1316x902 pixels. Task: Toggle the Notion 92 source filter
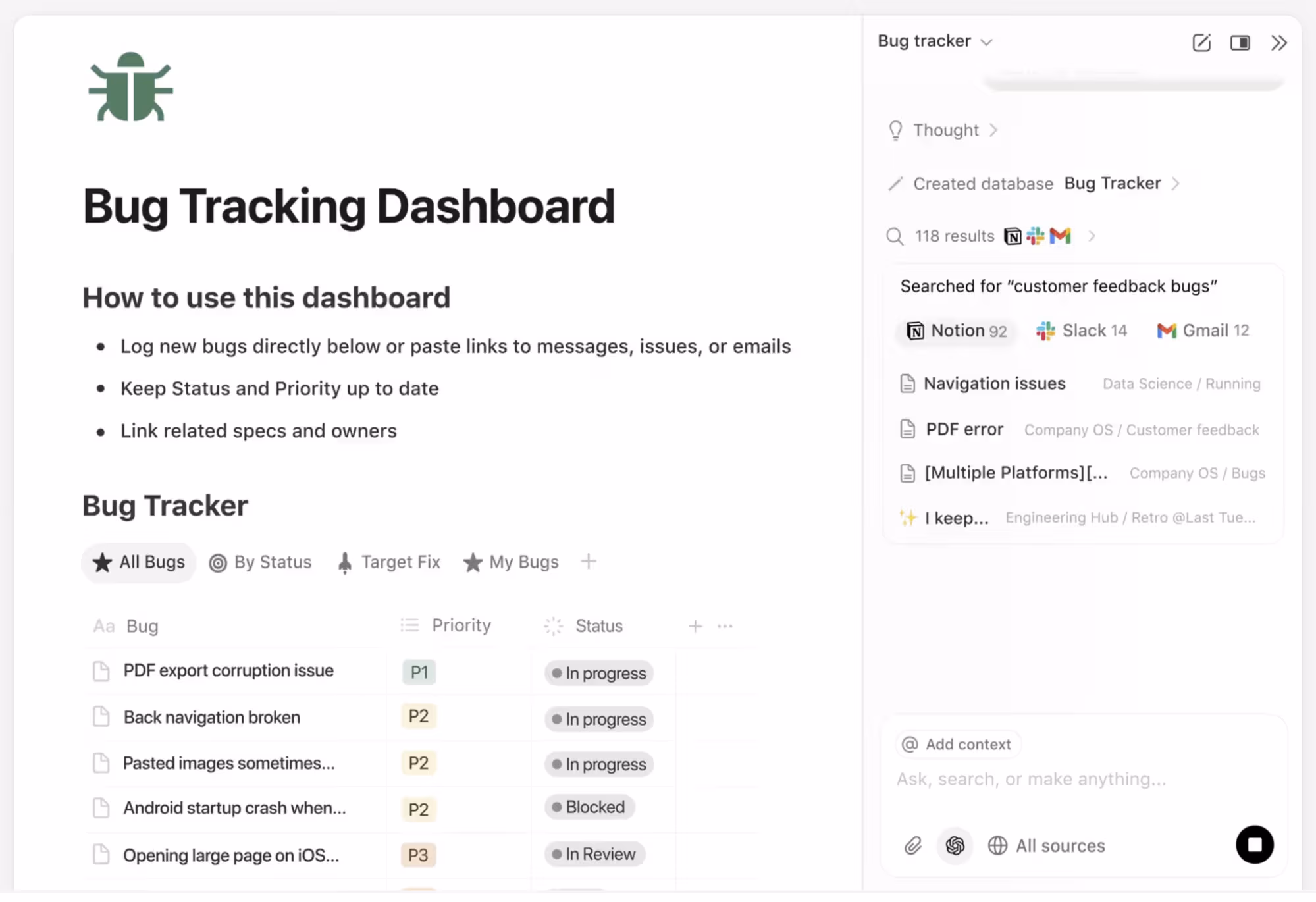tap(956, 331)
